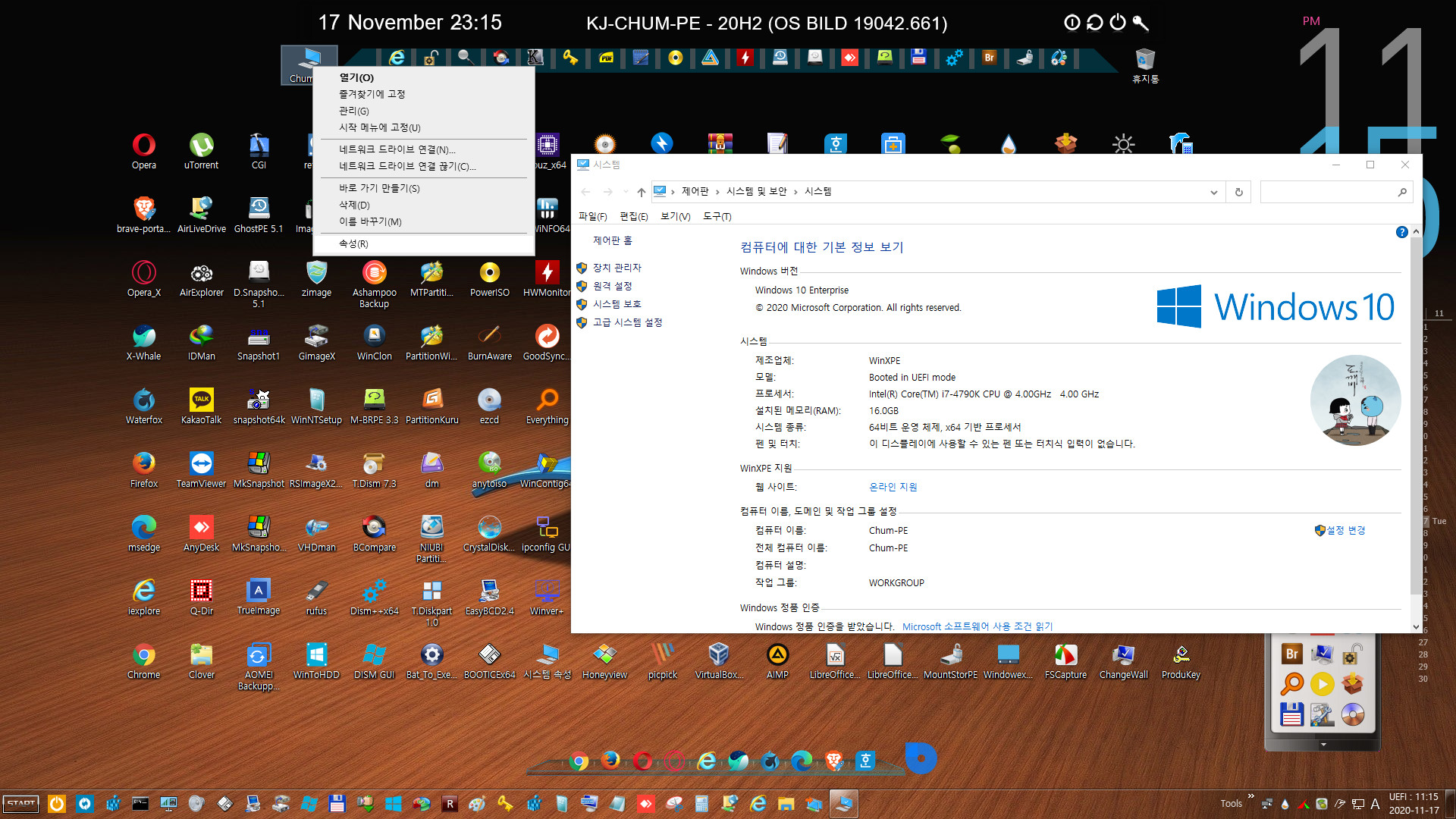Open the VirtualBox desktop icon
1456x819 pixels.
click(719, 661)
